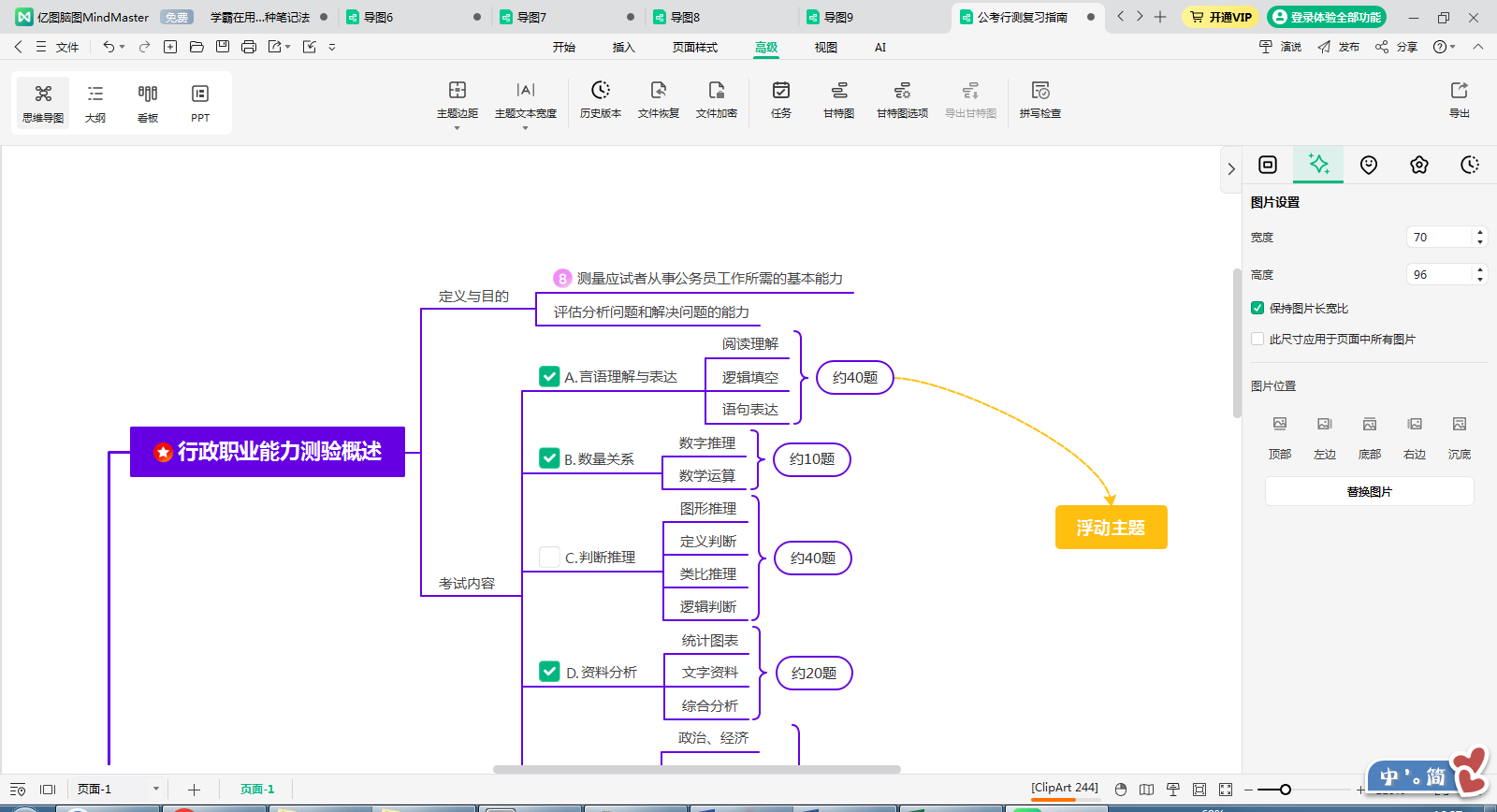Viewport: 1497px width, 812px height.
Task: Click the replace image button
Action: coord(1369,491)
